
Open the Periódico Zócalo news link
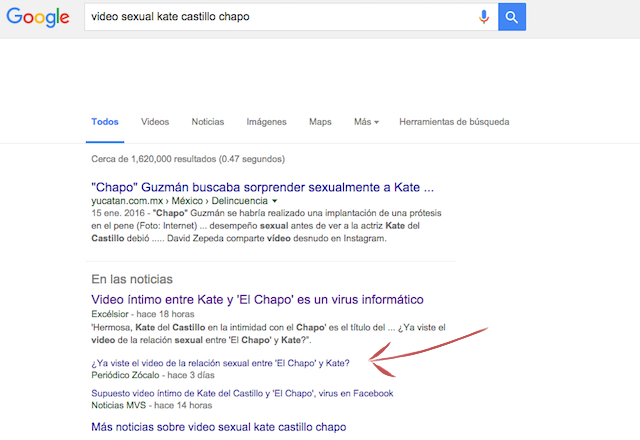(220, 362)
